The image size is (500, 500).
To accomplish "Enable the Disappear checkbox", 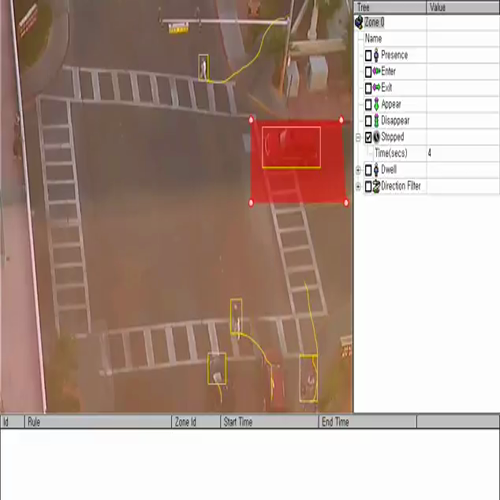I will pos(368,121).
